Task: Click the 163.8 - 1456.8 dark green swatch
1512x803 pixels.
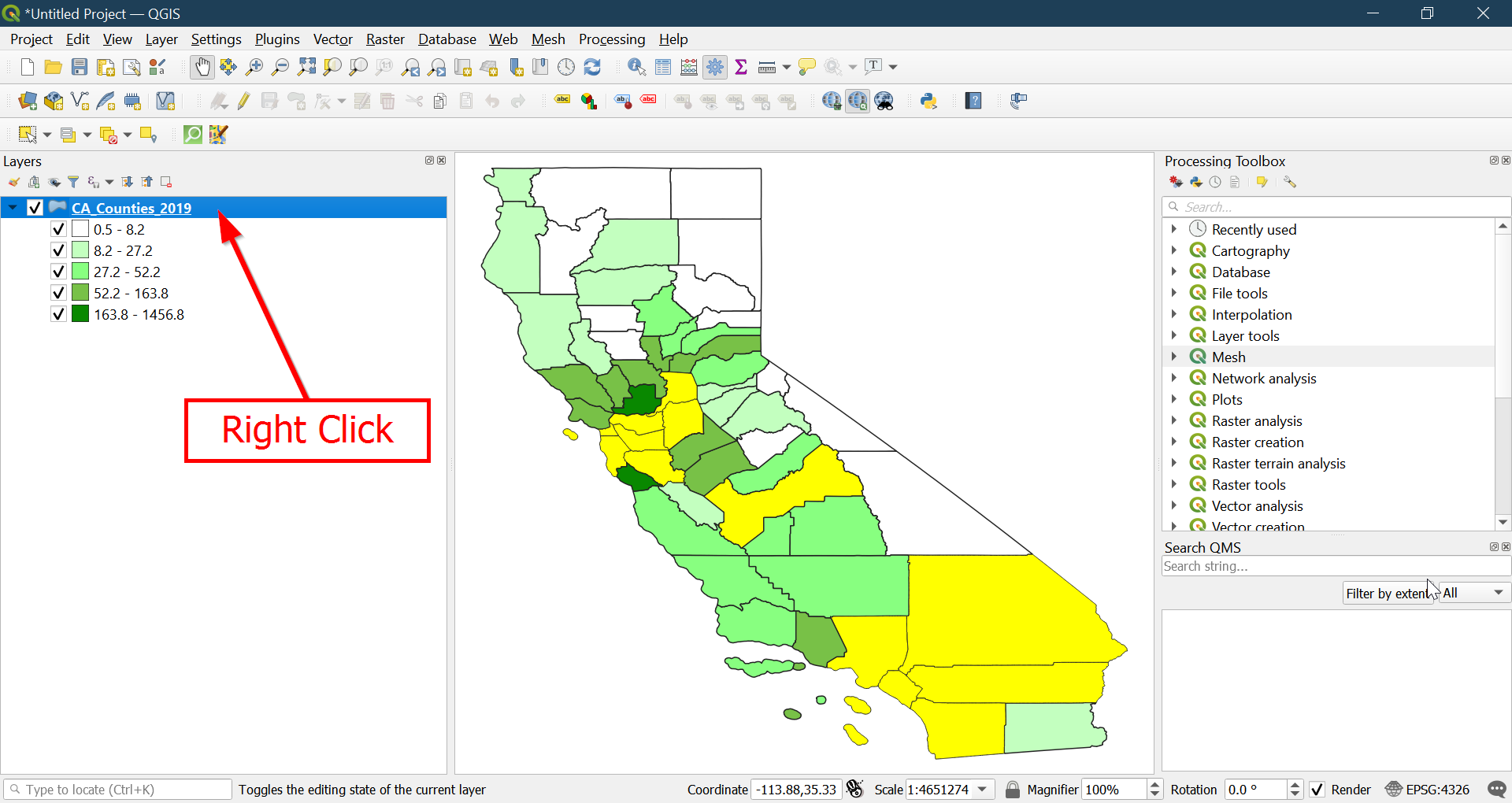Action: [x=80, y=314]
